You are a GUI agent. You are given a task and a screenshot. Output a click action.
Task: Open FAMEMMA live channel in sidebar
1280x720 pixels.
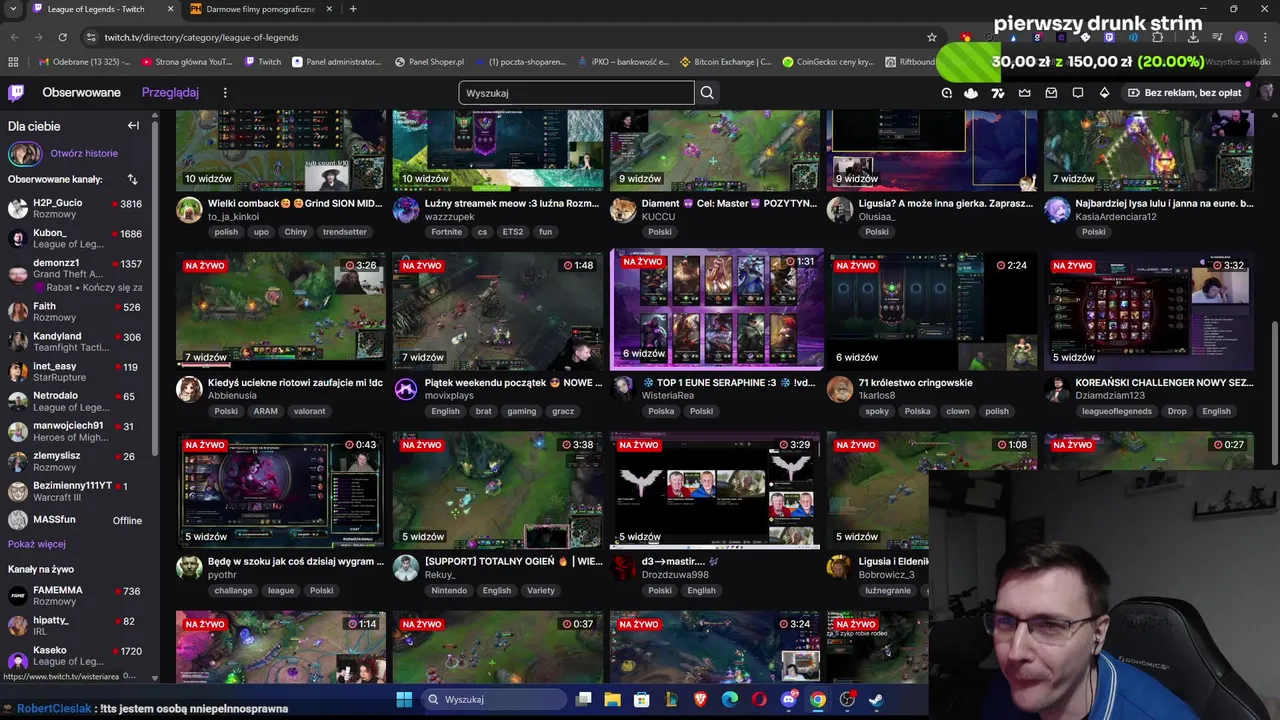coord(75,595)
